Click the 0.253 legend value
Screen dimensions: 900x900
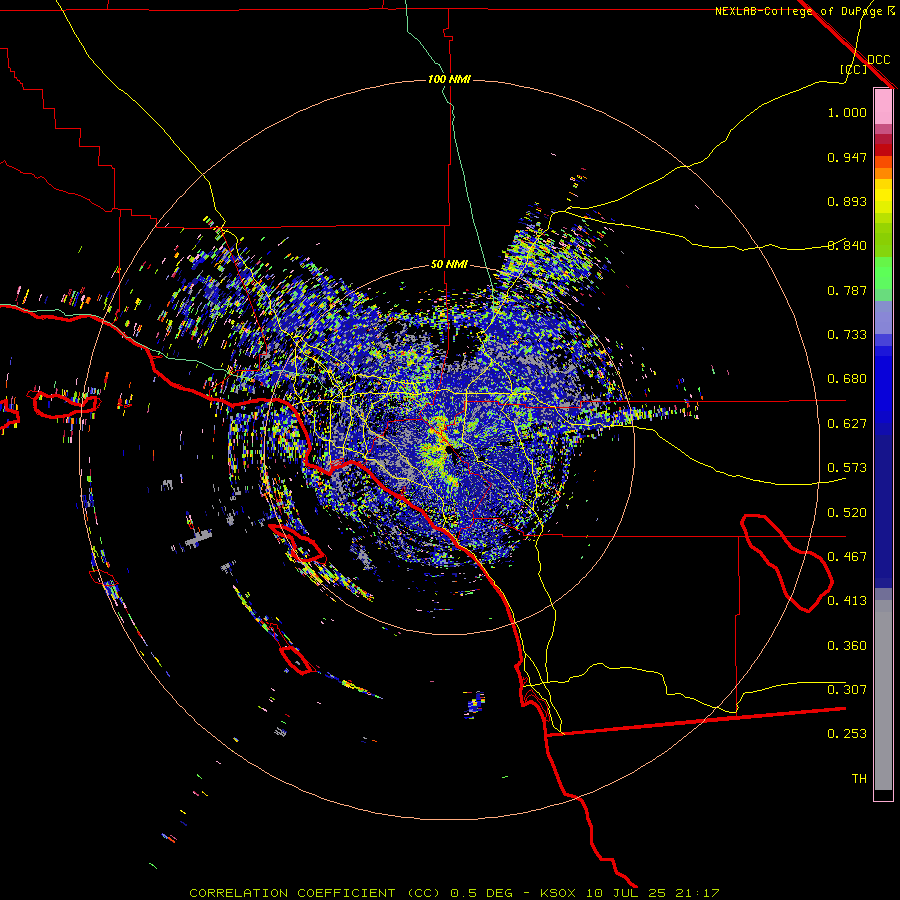[847, 734]
